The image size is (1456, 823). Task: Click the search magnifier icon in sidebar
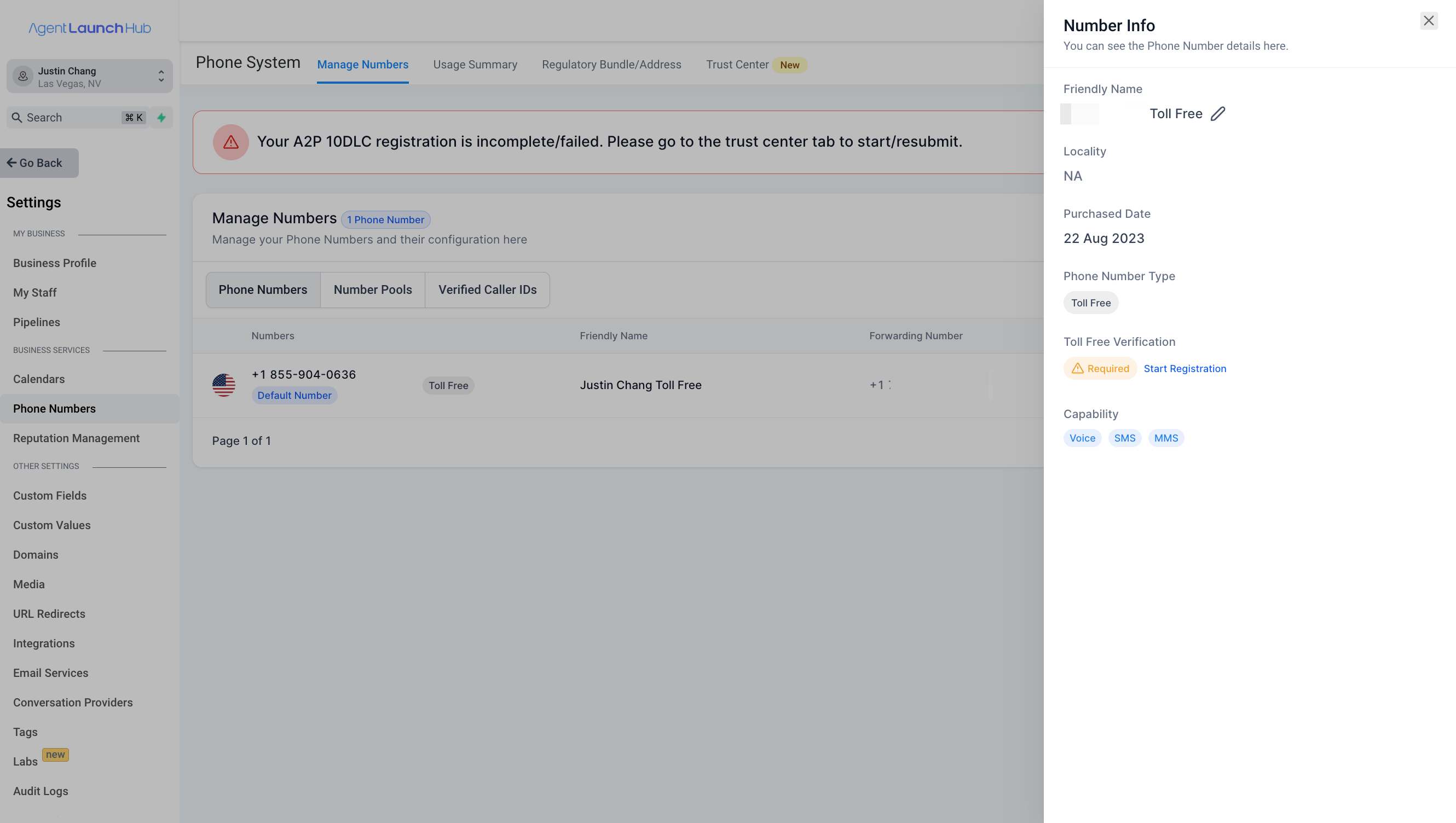coord(17,118)
